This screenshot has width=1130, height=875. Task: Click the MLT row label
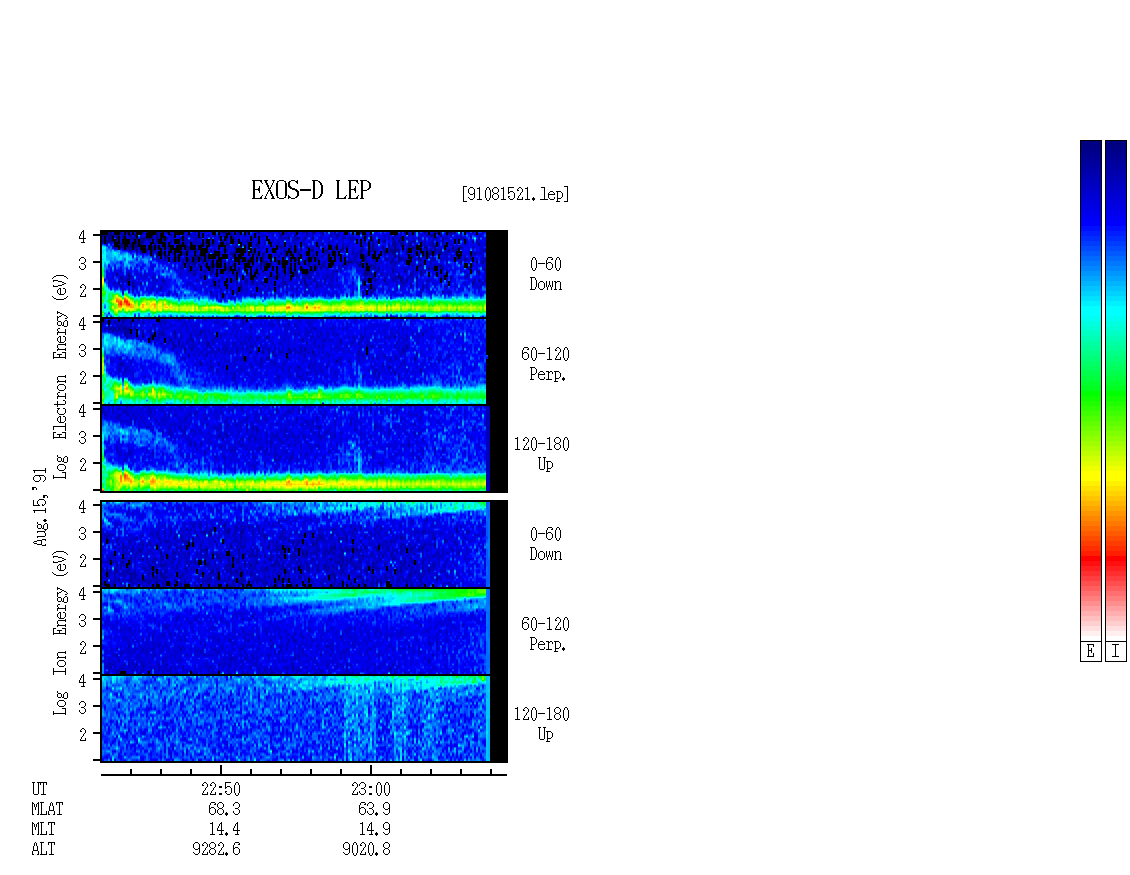pyautogui.click(x=43, y=830)
